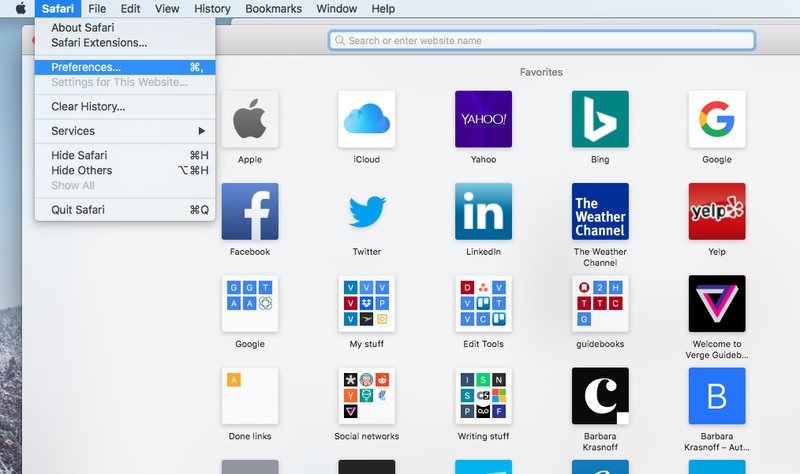Open the File menu

tap(97, 9)
